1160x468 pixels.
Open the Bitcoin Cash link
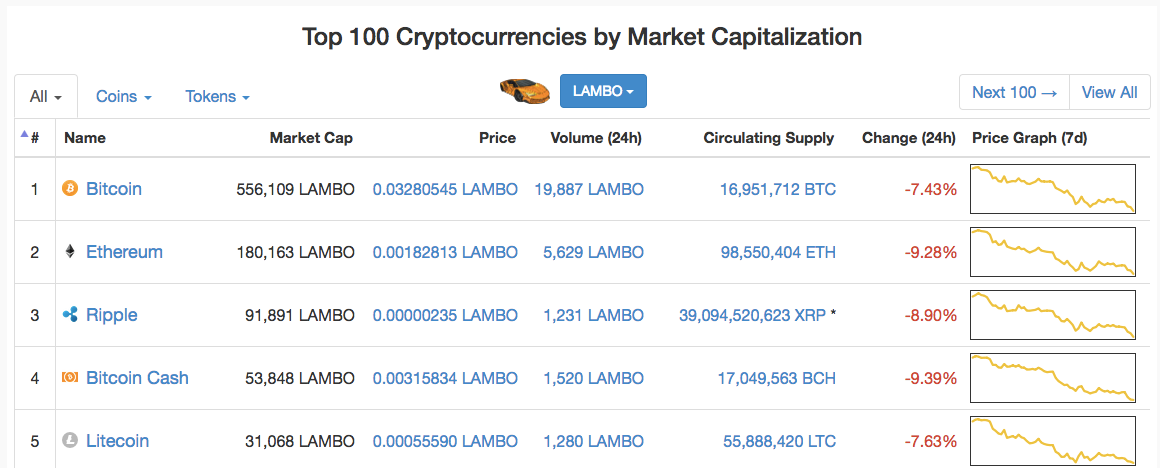137,378
